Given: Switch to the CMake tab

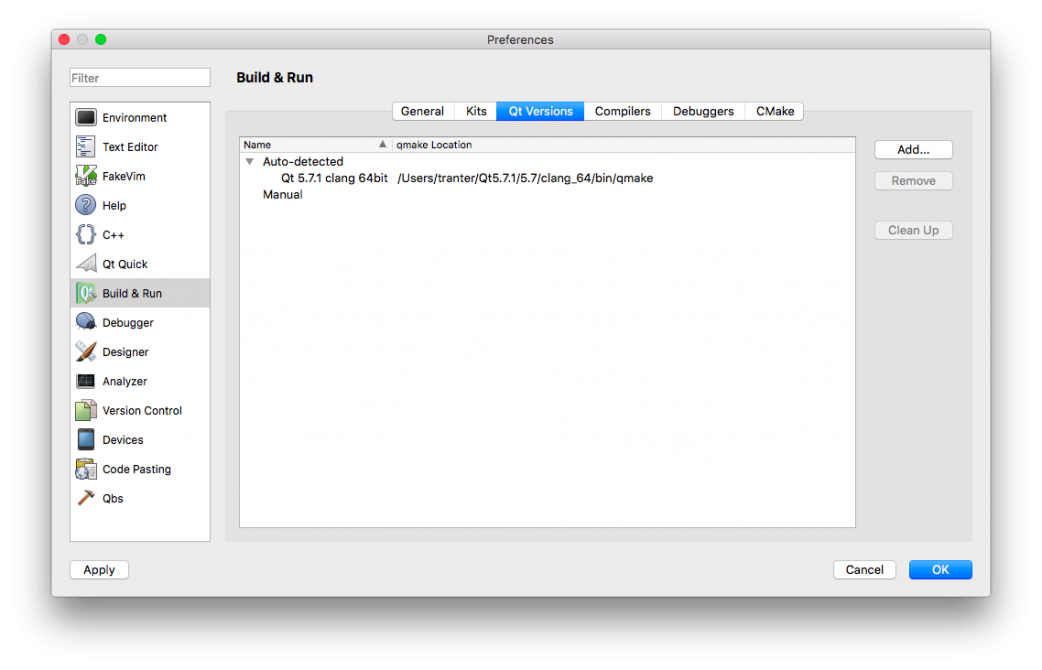Looking at the screenshot, I should point(775,111).
